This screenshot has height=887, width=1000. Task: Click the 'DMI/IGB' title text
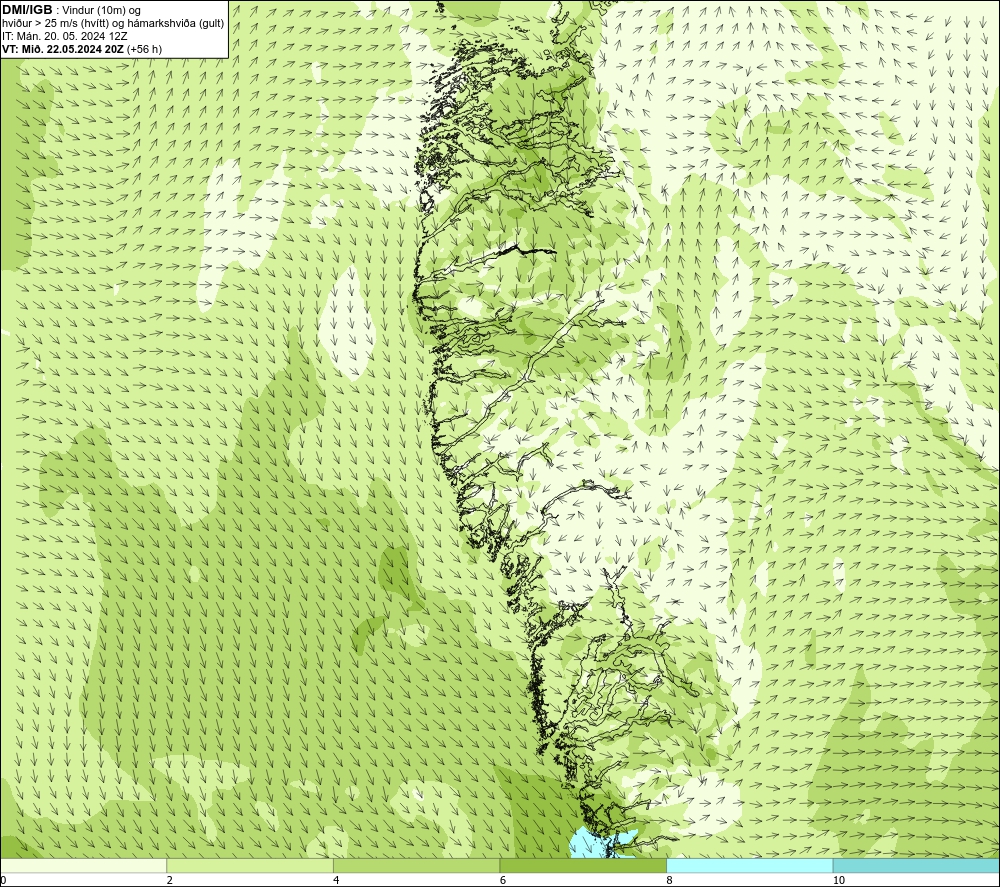click(27, 10)
